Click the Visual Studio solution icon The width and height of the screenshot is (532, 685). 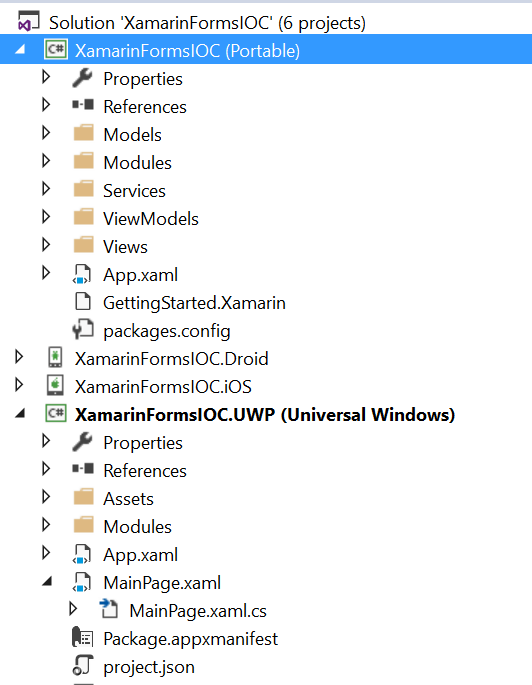(28, 22)
